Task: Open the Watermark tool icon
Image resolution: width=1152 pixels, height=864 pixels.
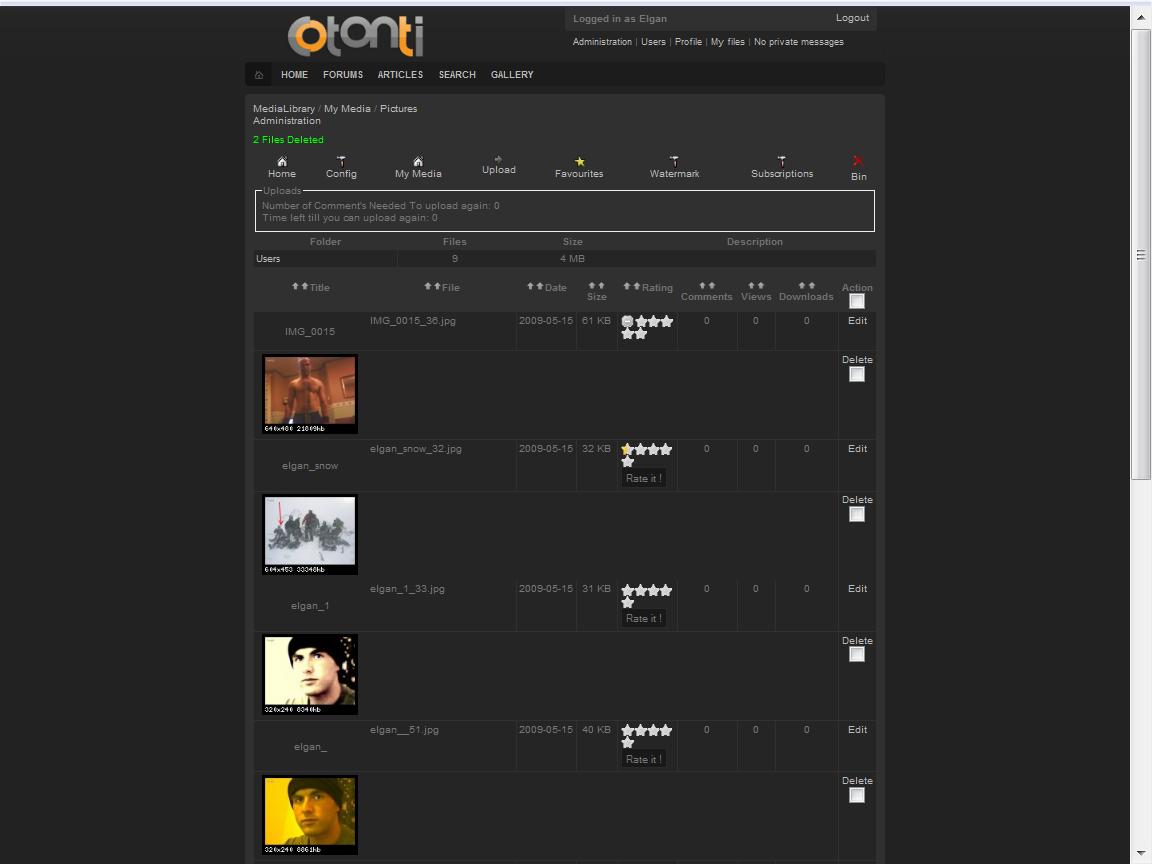Action: (674, 161)
